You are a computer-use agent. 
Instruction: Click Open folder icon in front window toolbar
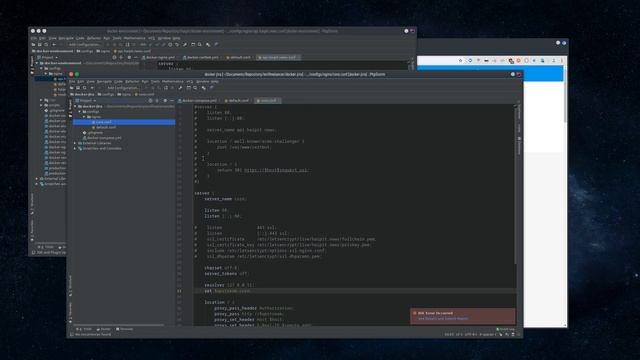coord(71,88)
